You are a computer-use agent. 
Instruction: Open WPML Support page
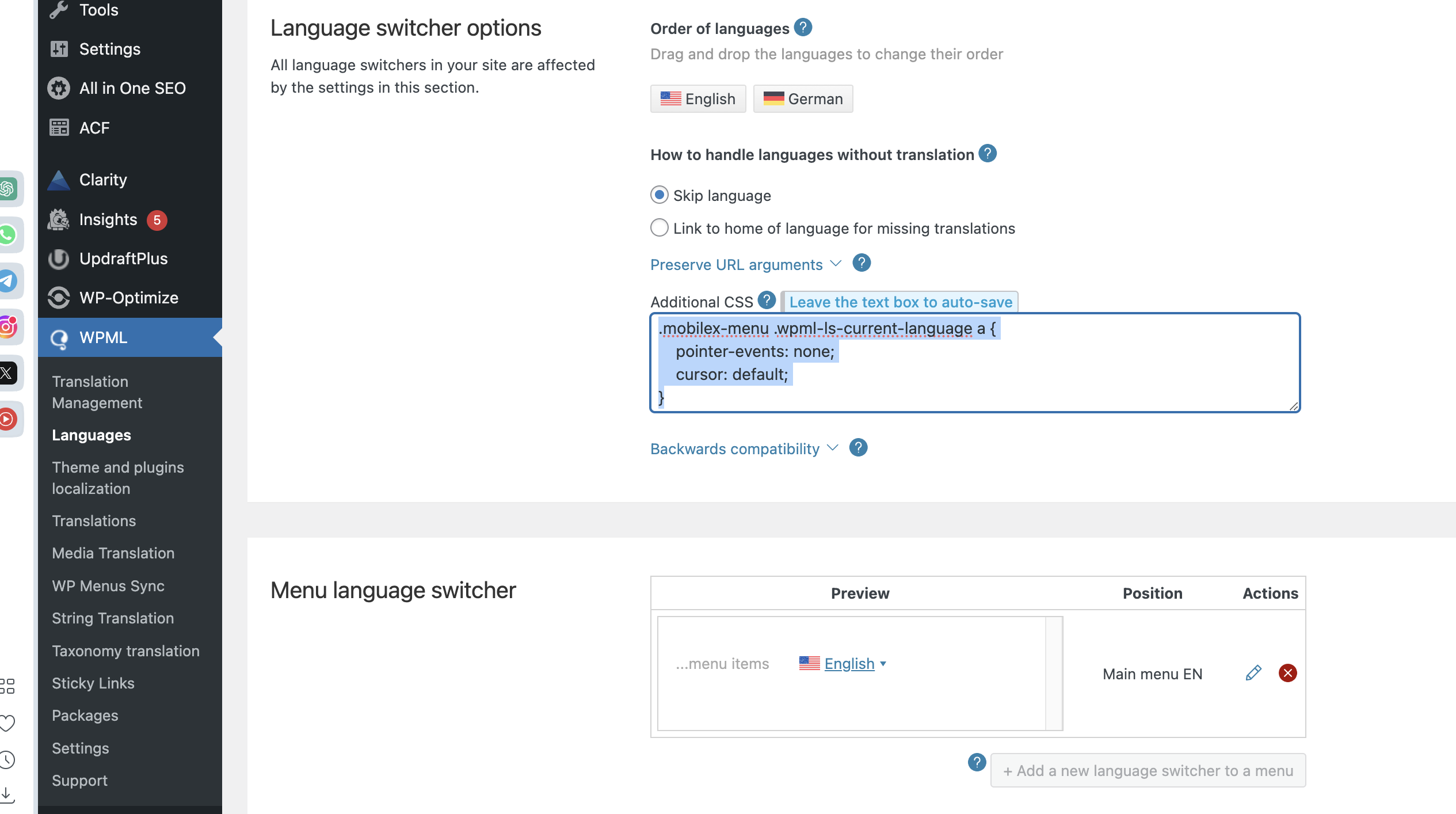(x=79, y=781)
